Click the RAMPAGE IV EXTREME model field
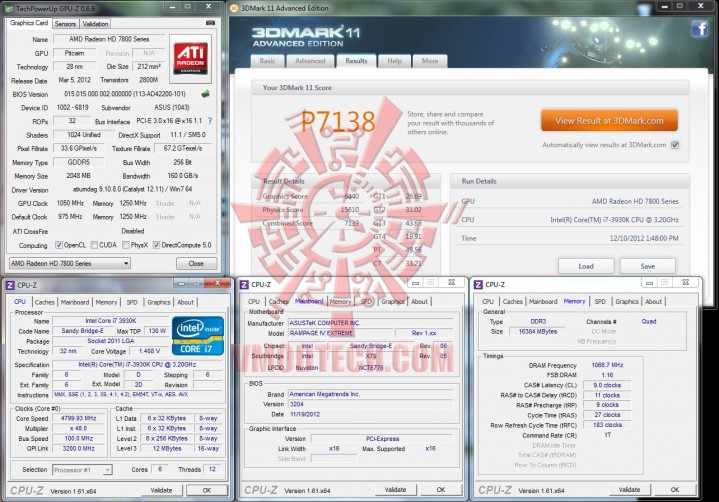Image resolution: width=719 pixels, height=502 pixels. point(340,333)
